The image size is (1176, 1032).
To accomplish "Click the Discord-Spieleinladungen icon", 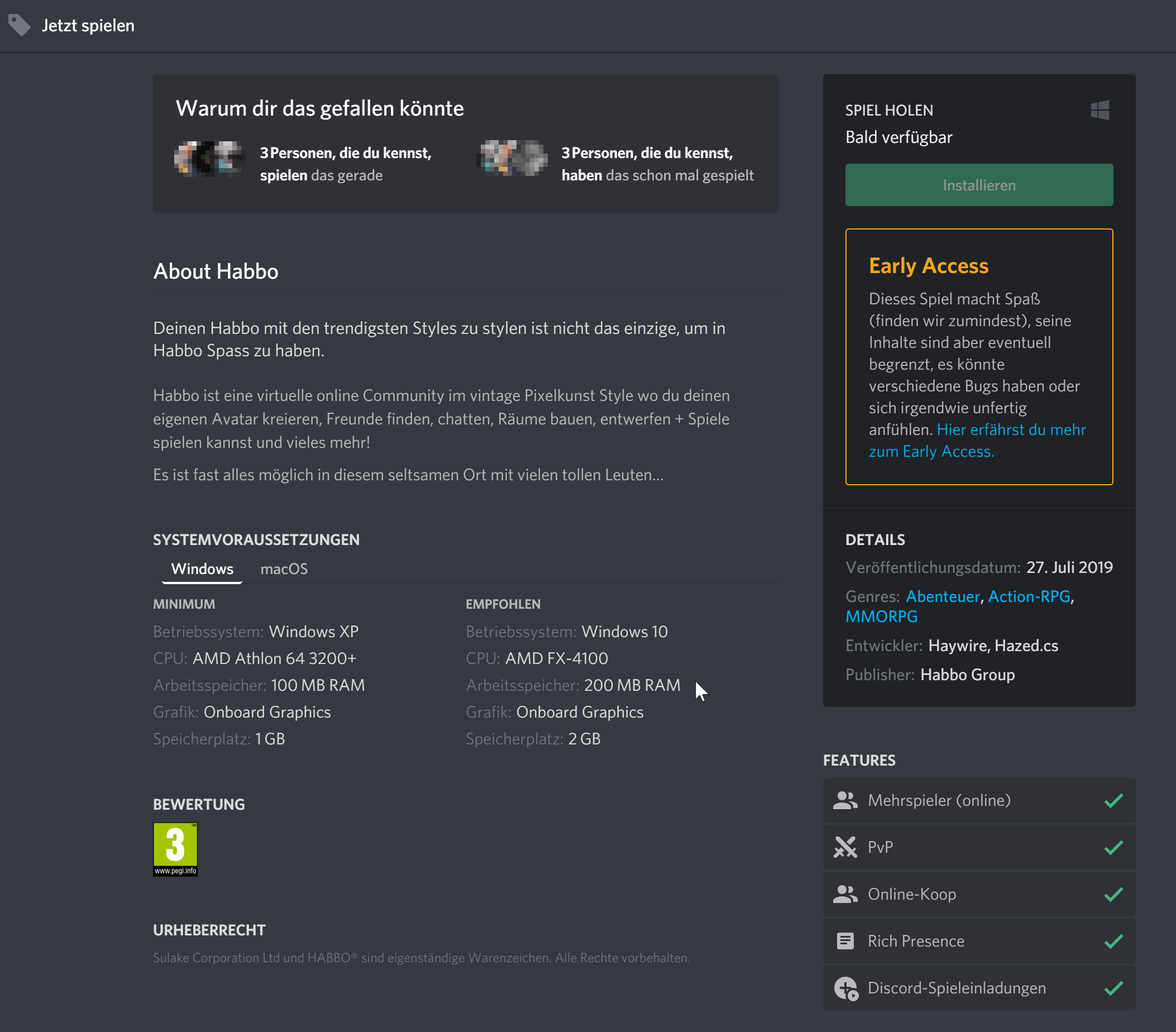I will (x=846, y=988).
